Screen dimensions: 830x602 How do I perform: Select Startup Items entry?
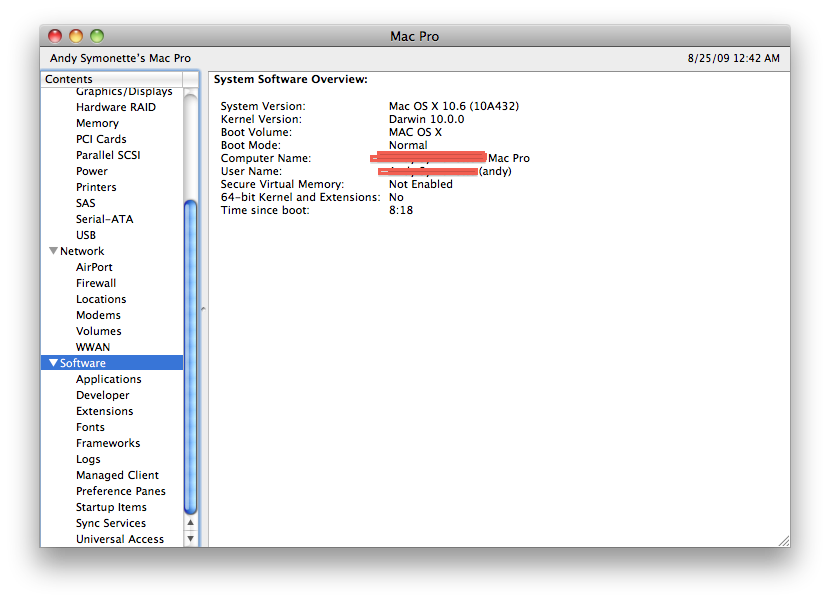(x=111, y=507)
